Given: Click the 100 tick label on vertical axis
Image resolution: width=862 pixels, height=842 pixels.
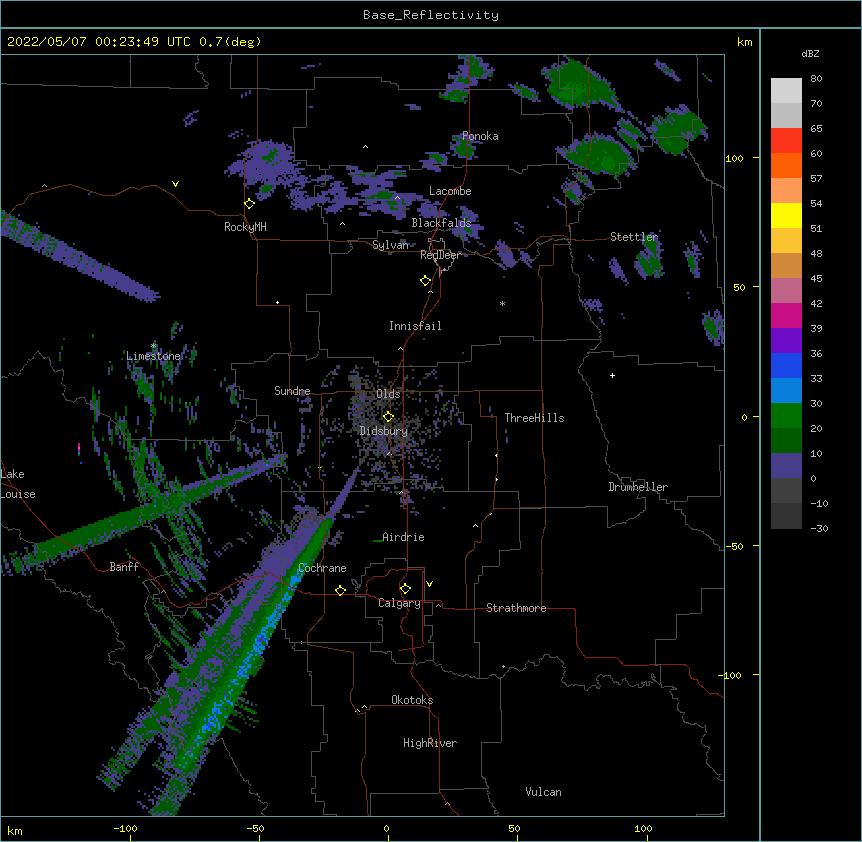Looking at the screenshot, I should 734,158.
